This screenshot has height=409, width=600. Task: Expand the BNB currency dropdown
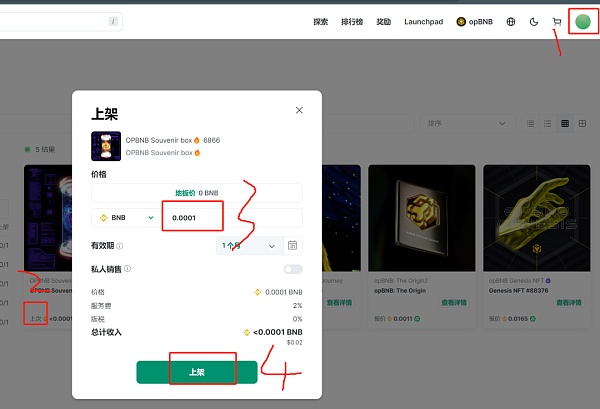(126, 218)
